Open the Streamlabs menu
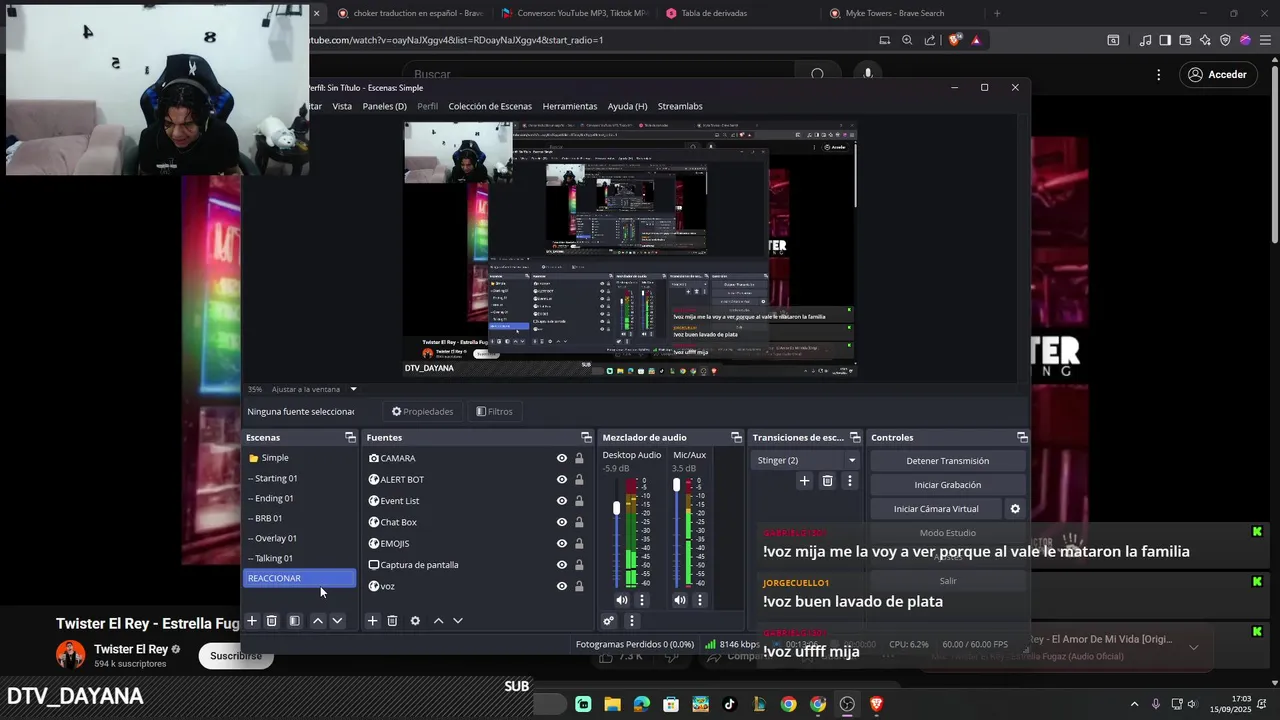 tap(680, 106)
